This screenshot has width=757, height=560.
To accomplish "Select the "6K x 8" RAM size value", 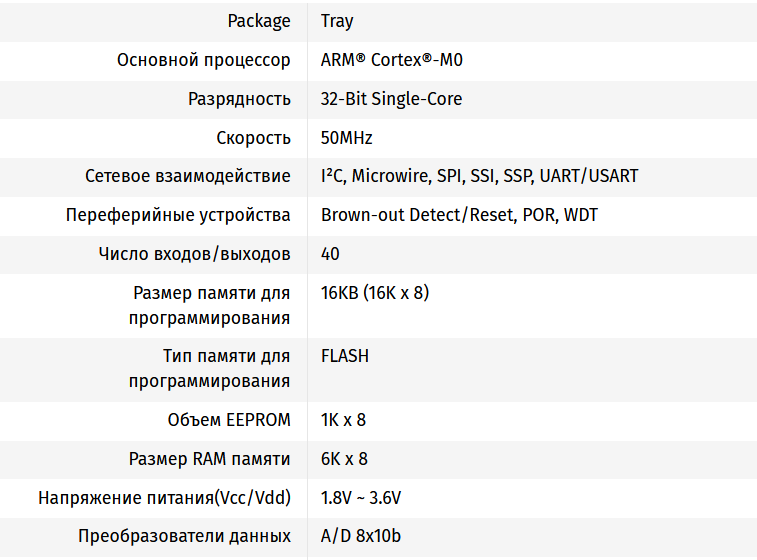I will tap(344, 459).
